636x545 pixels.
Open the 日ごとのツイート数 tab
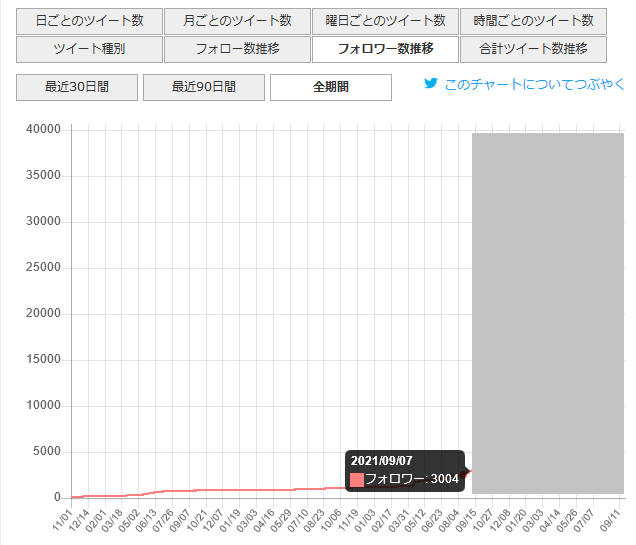(88, 21)
